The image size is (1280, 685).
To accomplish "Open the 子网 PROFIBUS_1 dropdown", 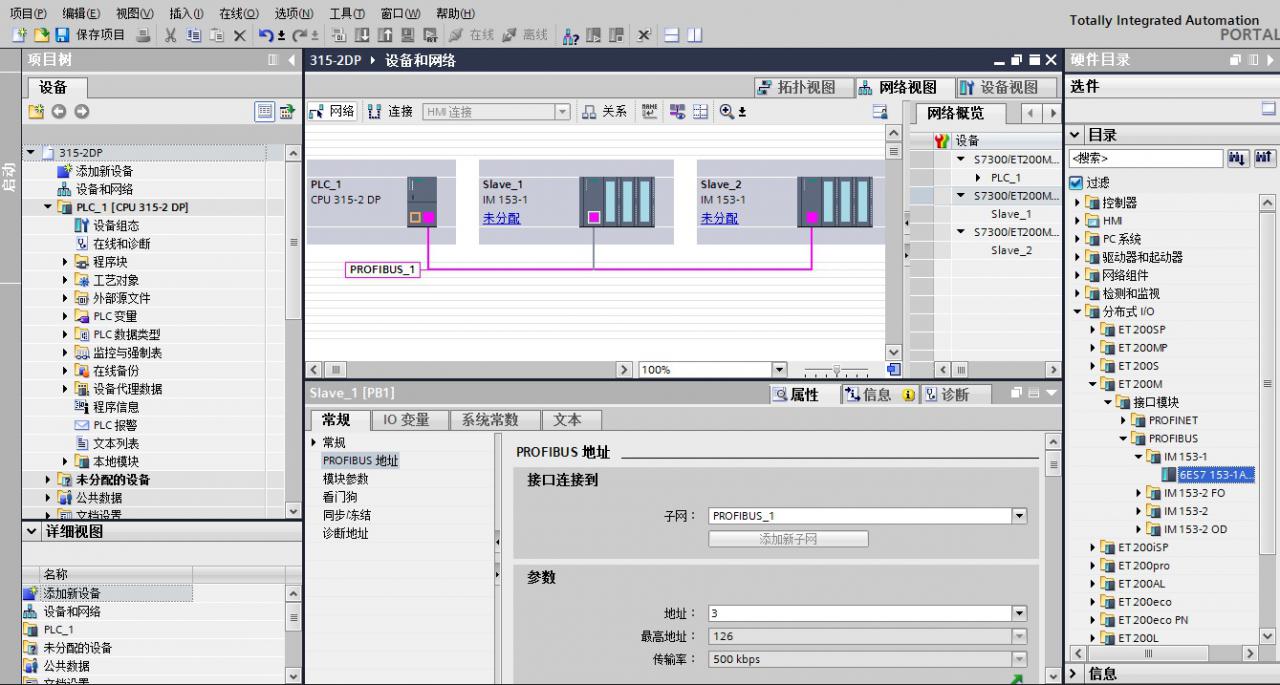I will [1019, 516].
